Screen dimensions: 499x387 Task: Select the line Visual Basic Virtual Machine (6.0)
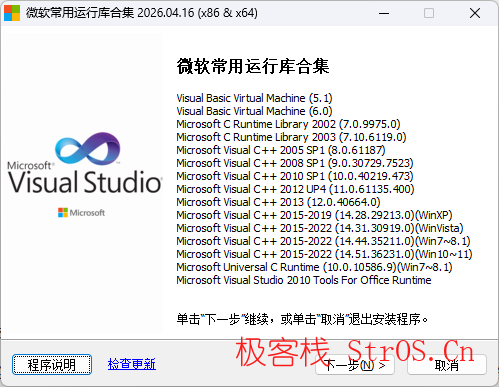254,111
